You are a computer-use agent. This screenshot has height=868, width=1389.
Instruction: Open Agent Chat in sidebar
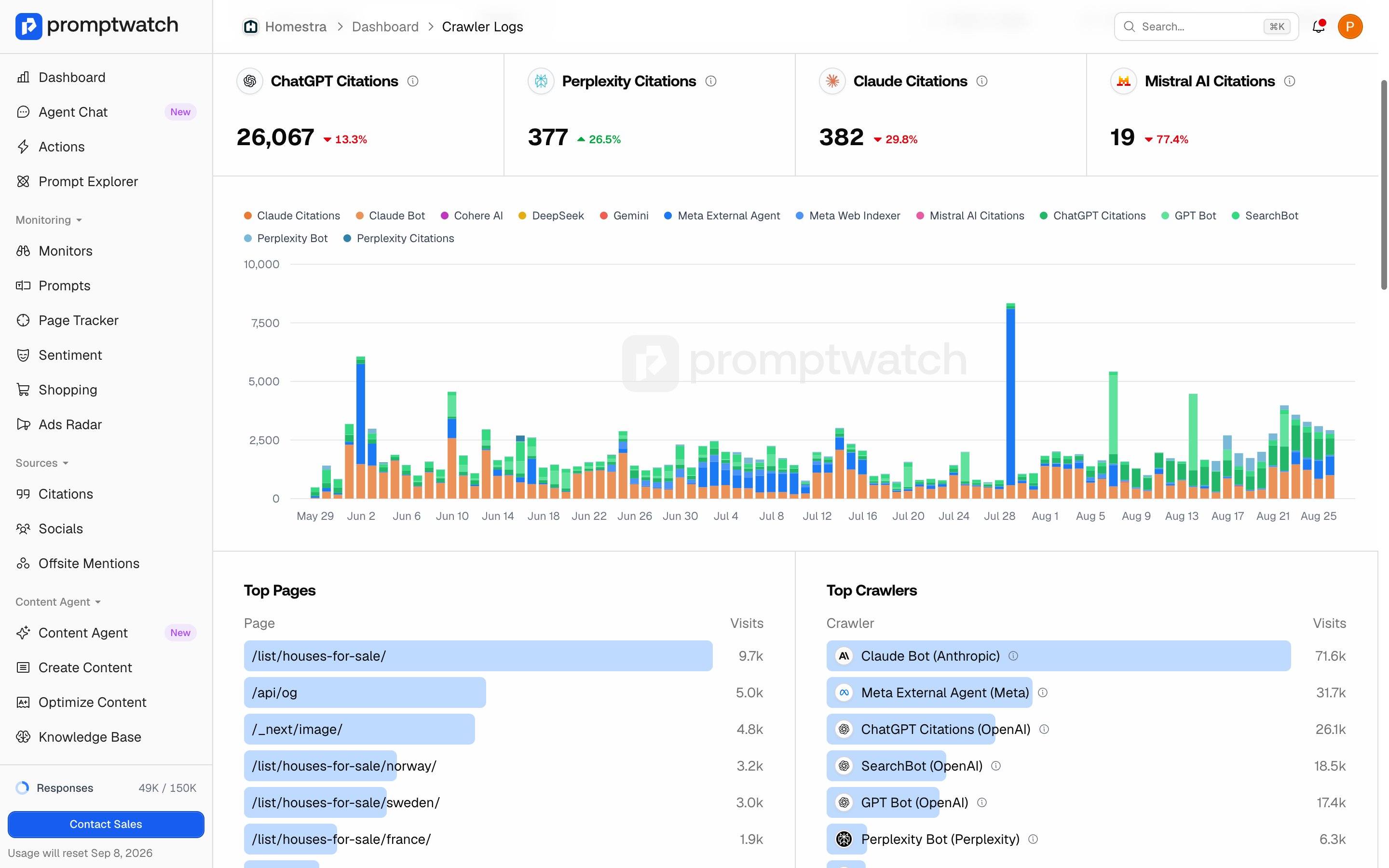106,112
